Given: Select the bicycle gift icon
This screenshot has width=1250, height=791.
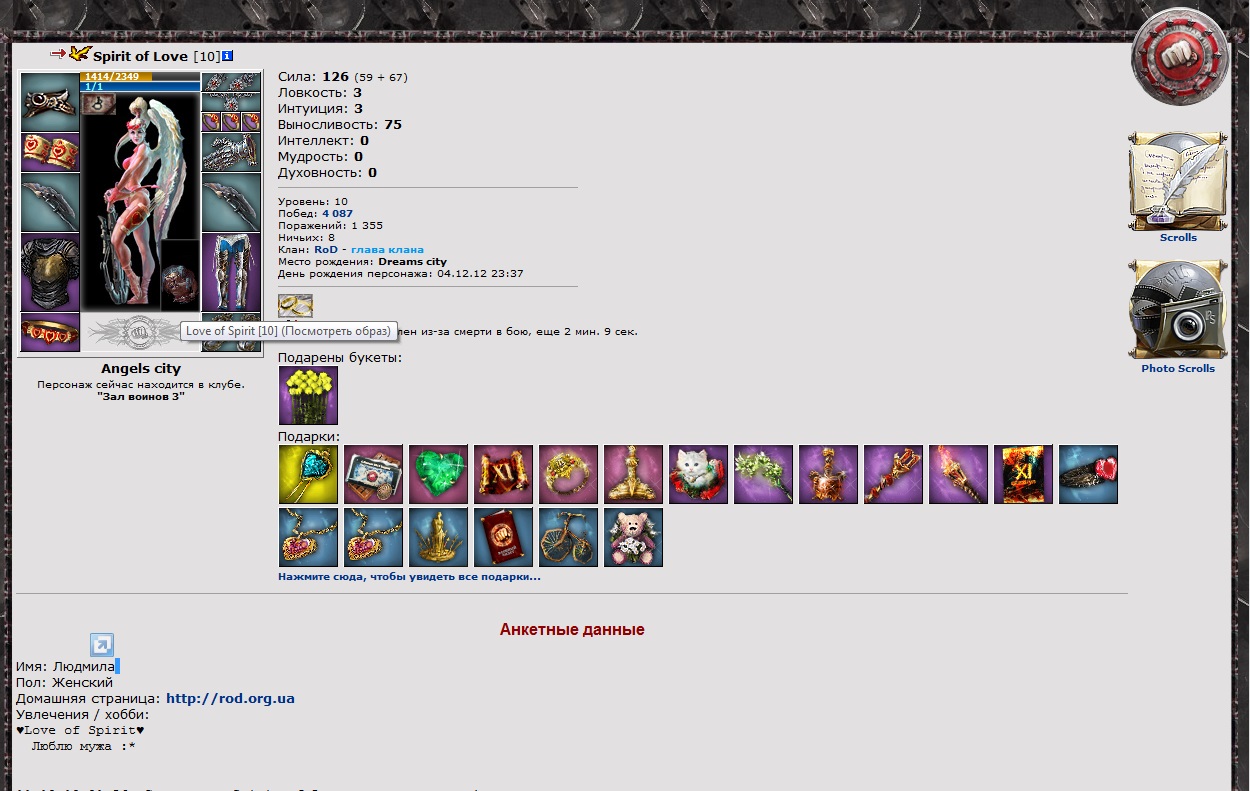Looking at the screenshot, I should 568,537.
